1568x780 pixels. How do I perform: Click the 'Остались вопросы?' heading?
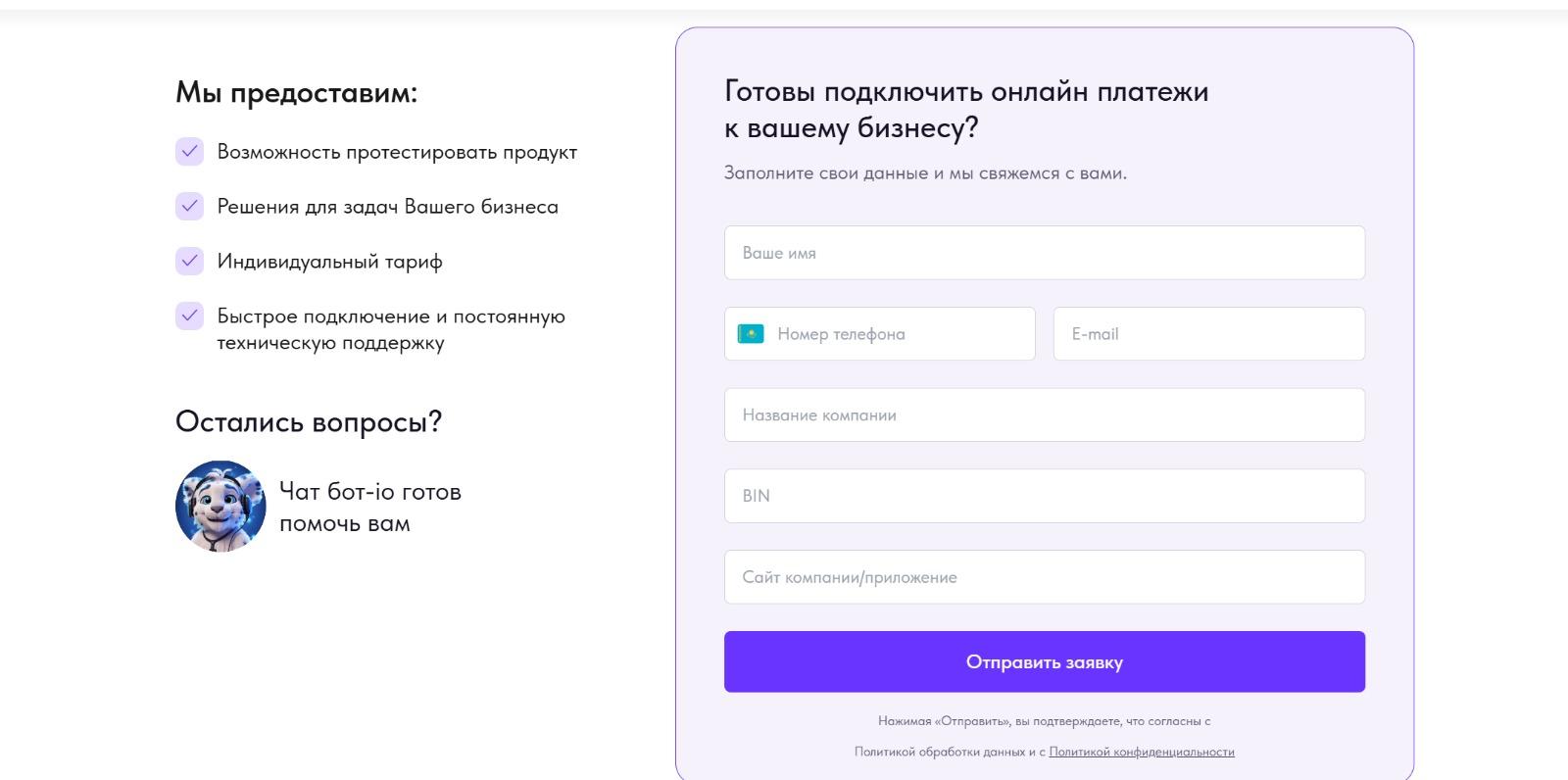(x=309, y=421)
